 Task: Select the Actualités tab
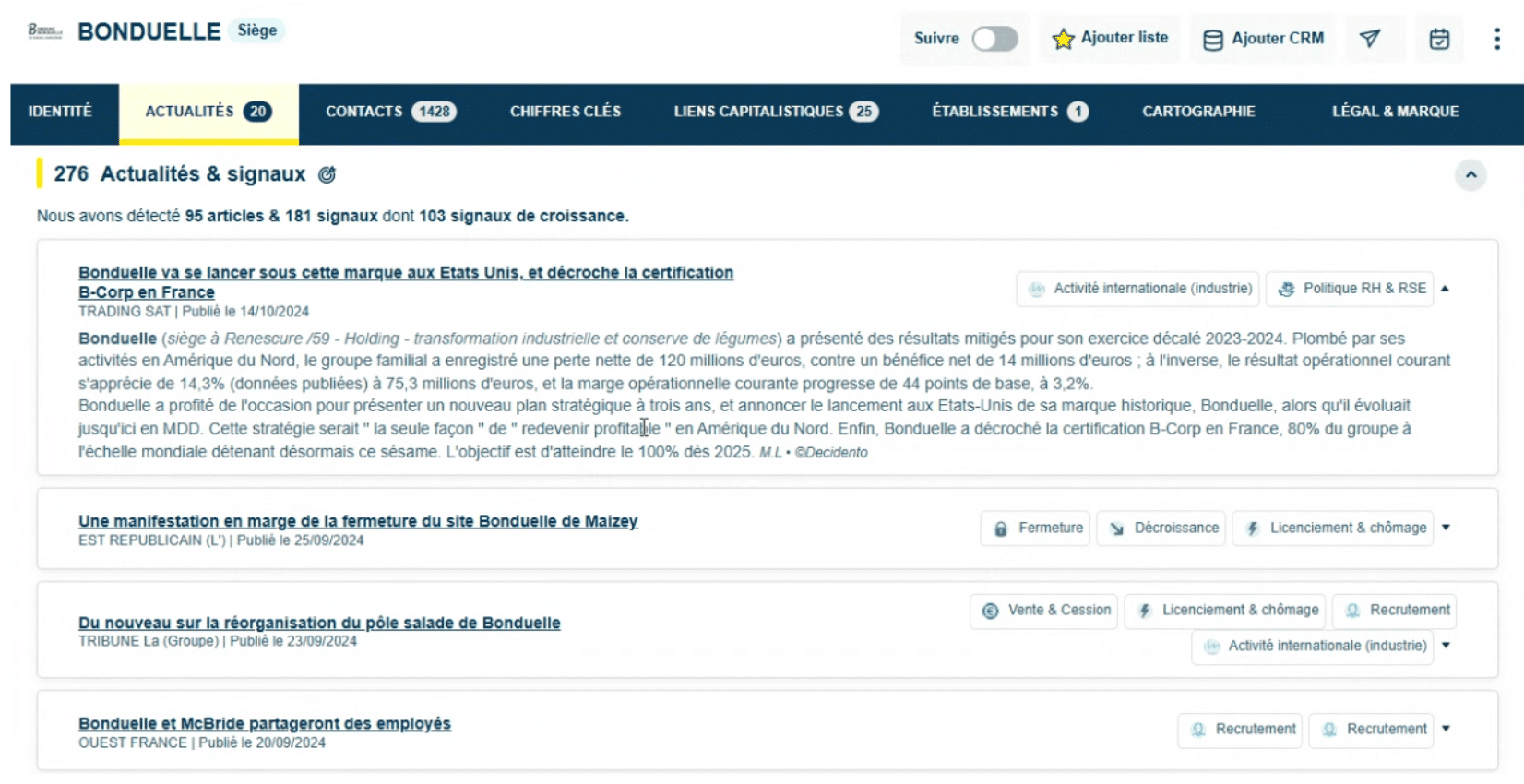(208, 112)
